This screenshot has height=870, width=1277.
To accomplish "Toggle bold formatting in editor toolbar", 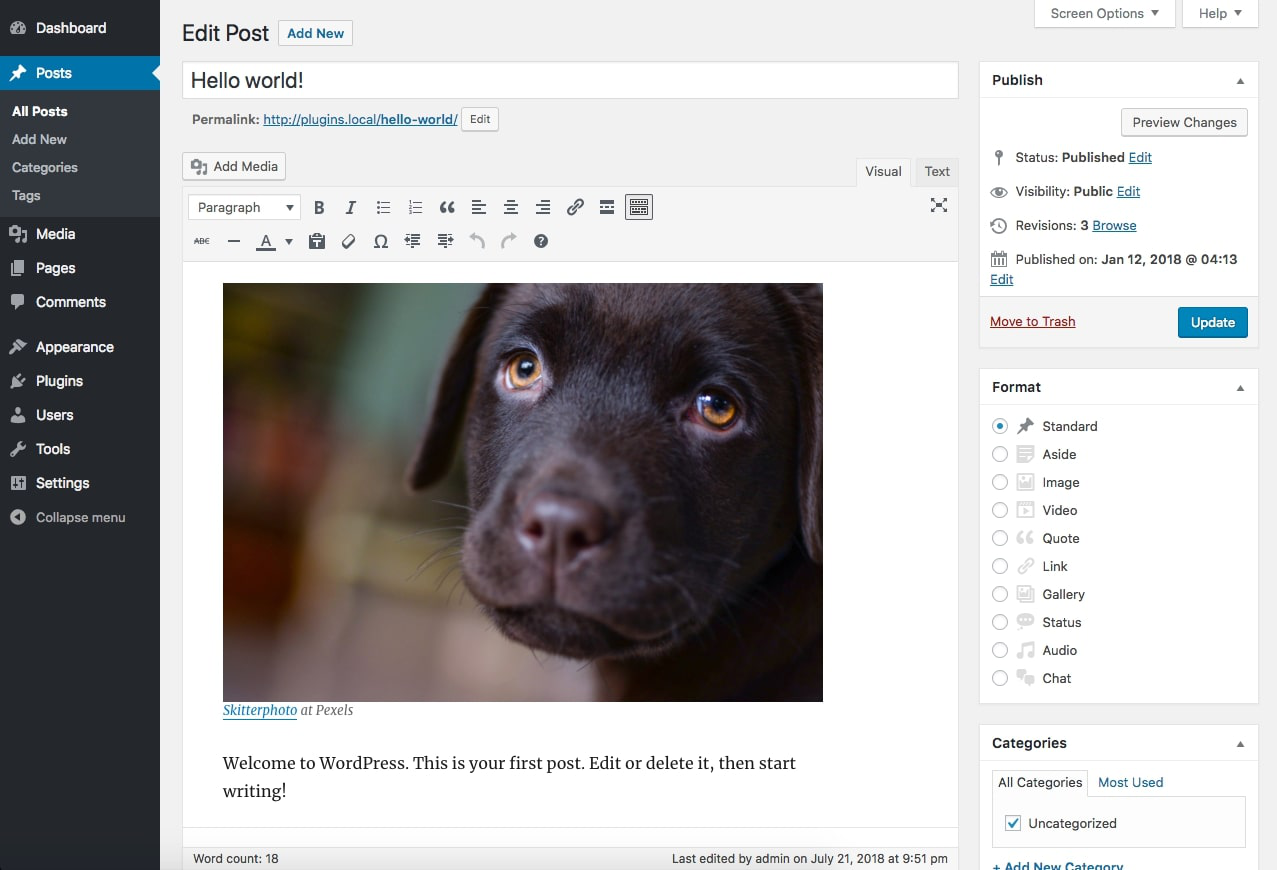I will point(319,208).
